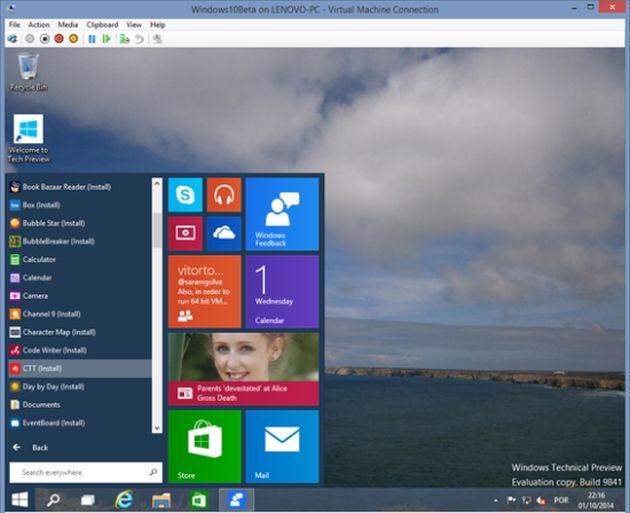Open Store from taskbar
This screenshot has height=513, width=630.
tap(199, 500)
